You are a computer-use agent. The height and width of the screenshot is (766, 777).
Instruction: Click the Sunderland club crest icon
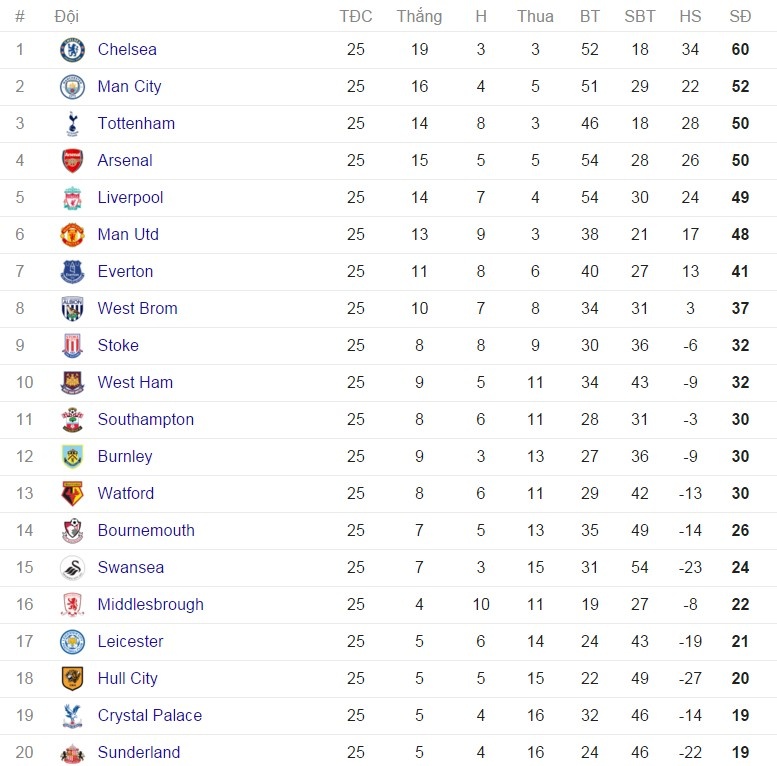[x=72, y=753]
